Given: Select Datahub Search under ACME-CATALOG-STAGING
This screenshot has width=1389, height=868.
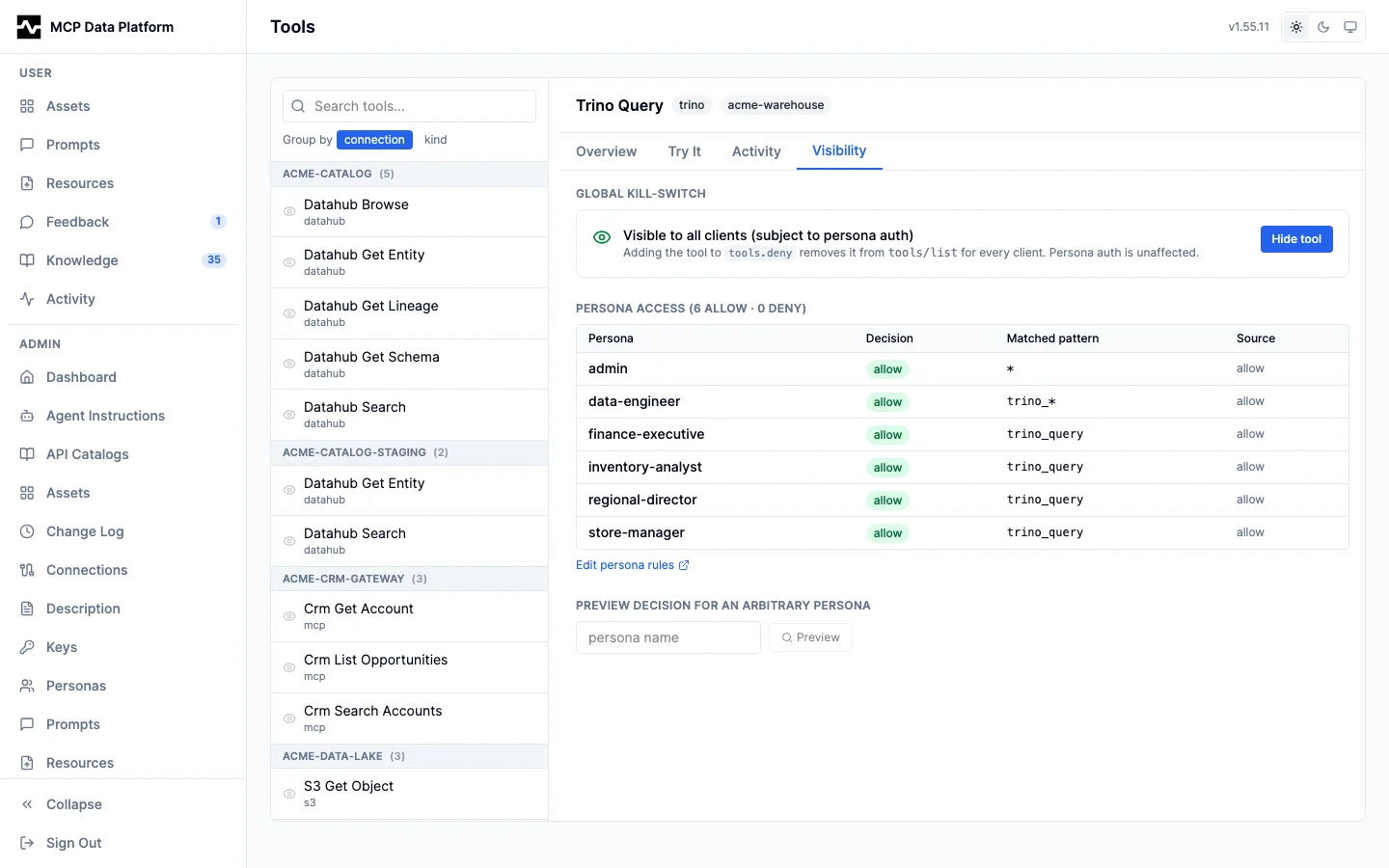Looking at the screenshot, I should 409,541.
